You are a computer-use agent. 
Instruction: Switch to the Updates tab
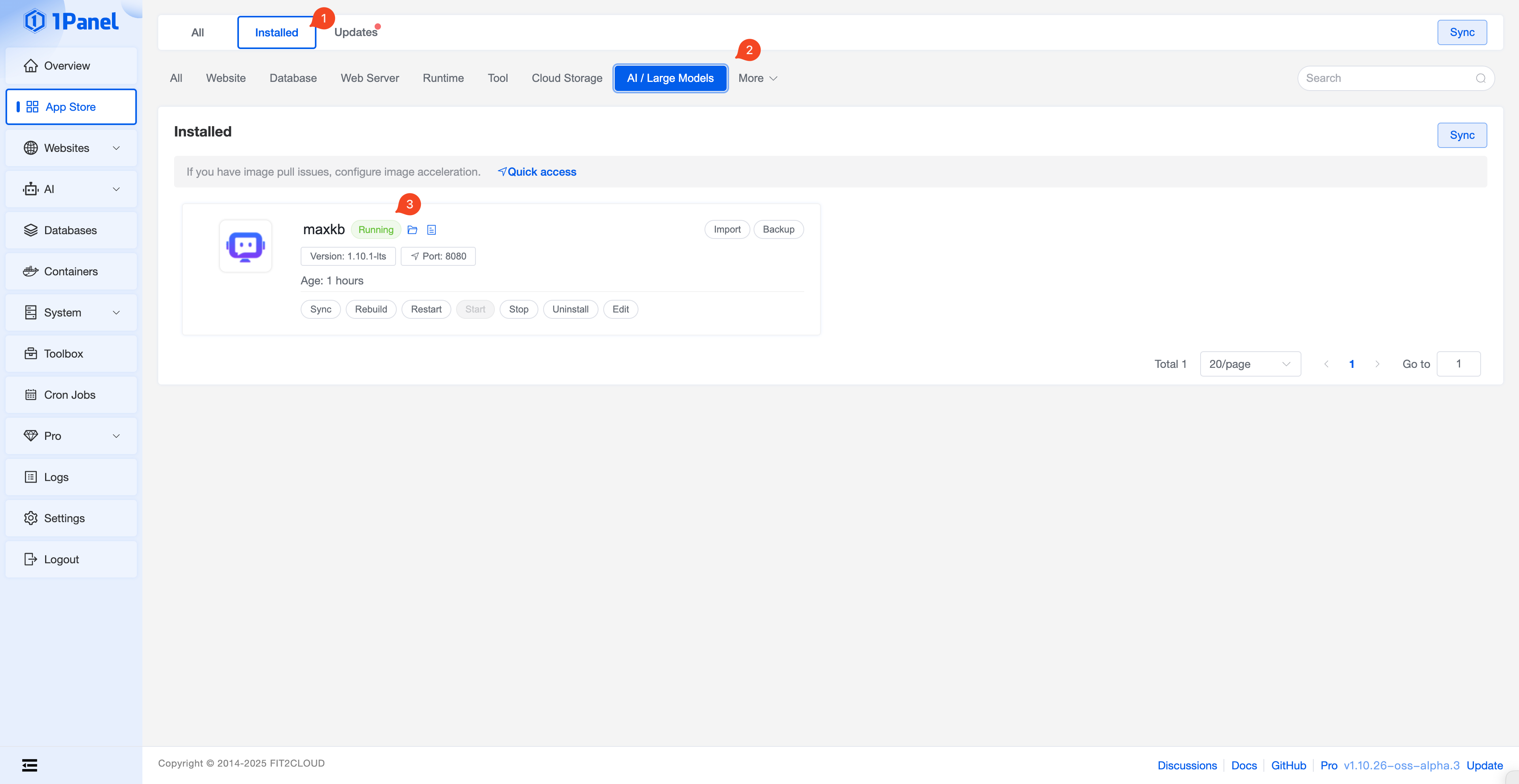tap(356, 32)
